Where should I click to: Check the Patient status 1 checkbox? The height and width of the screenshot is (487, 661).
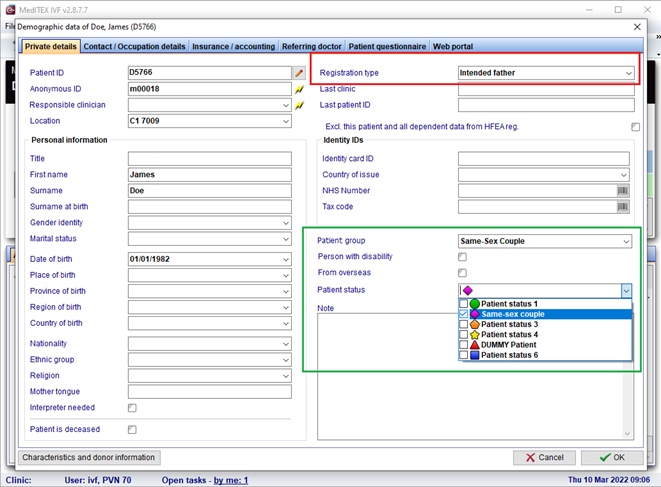(463, 304)
